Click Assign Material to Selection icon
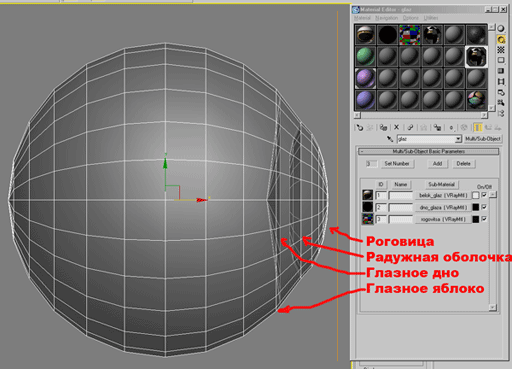The height and width of the screenshot is (369, 512). (383, 127)
